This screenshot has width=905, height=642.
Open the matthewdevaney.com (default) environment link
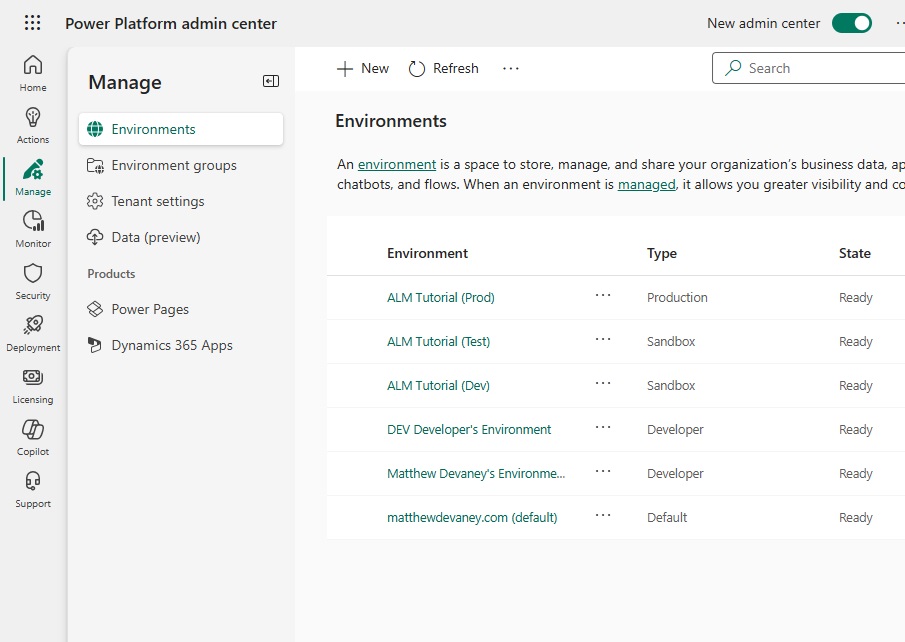point(472,517)
